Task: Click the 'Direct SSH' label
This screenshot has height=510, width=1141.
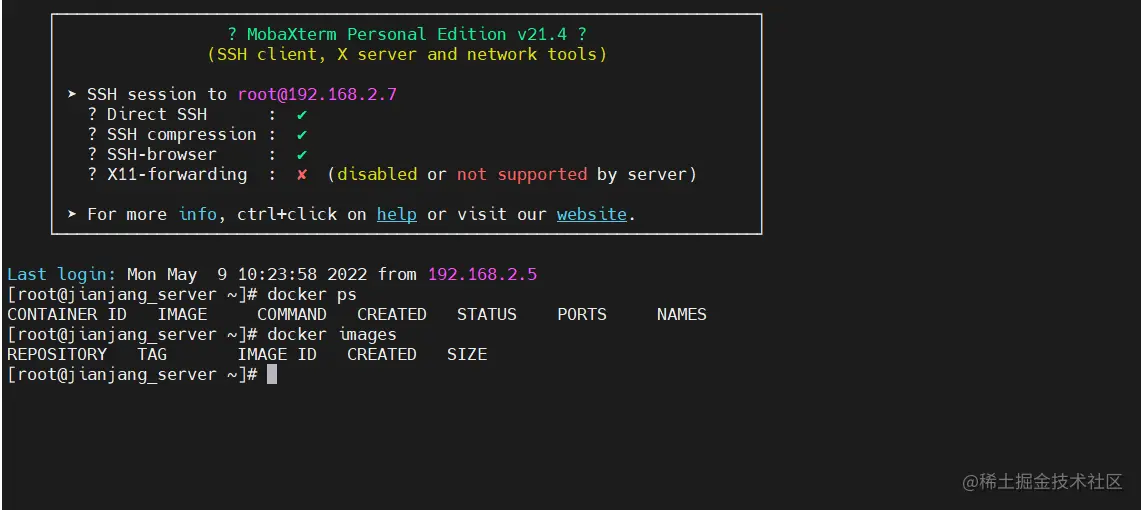Action: tap(156, 114)
